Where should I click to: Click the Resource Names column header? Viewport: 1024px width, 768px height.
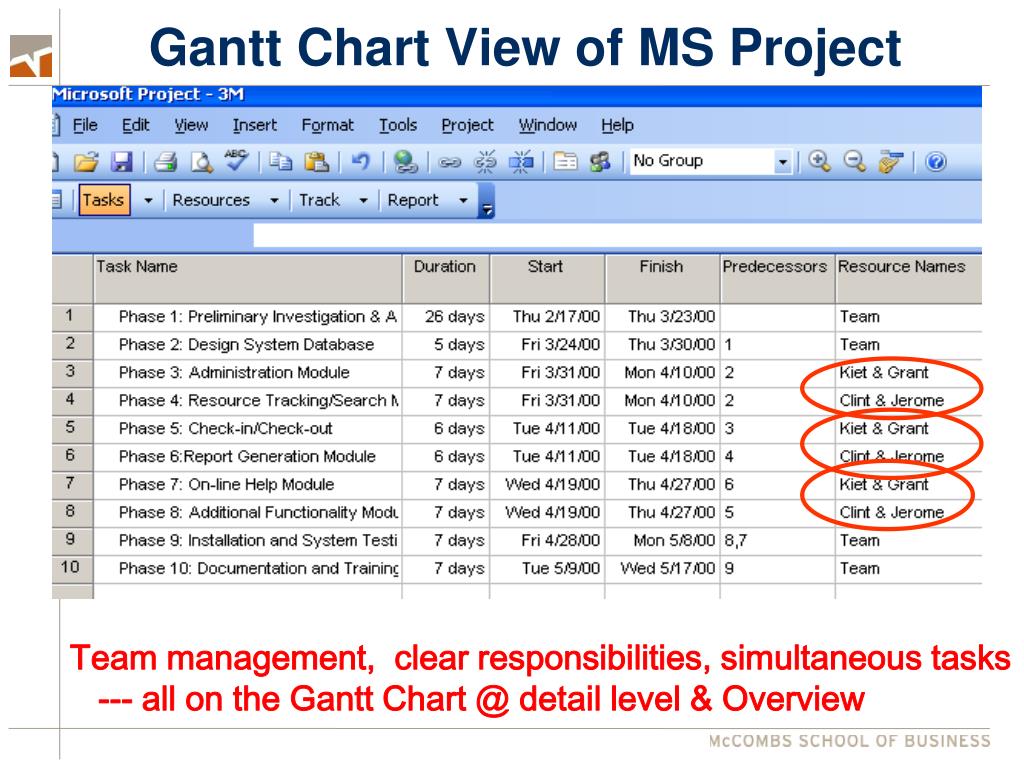point(908,279)
